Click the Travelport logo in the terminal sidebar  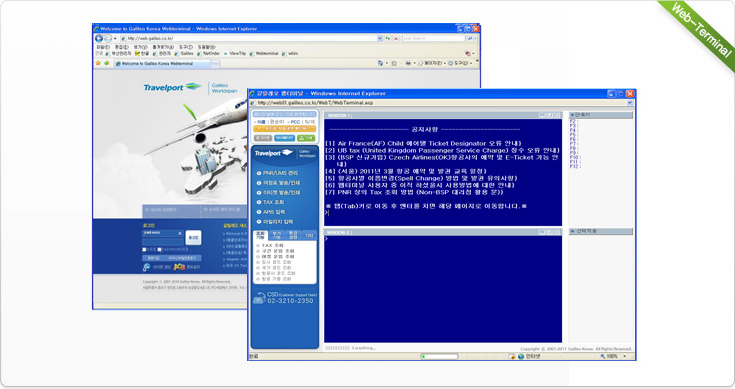[x=273, y=153]
